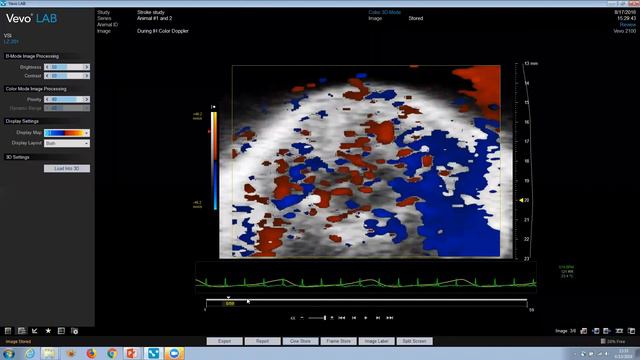Click the Brightness slider bar

67,67
